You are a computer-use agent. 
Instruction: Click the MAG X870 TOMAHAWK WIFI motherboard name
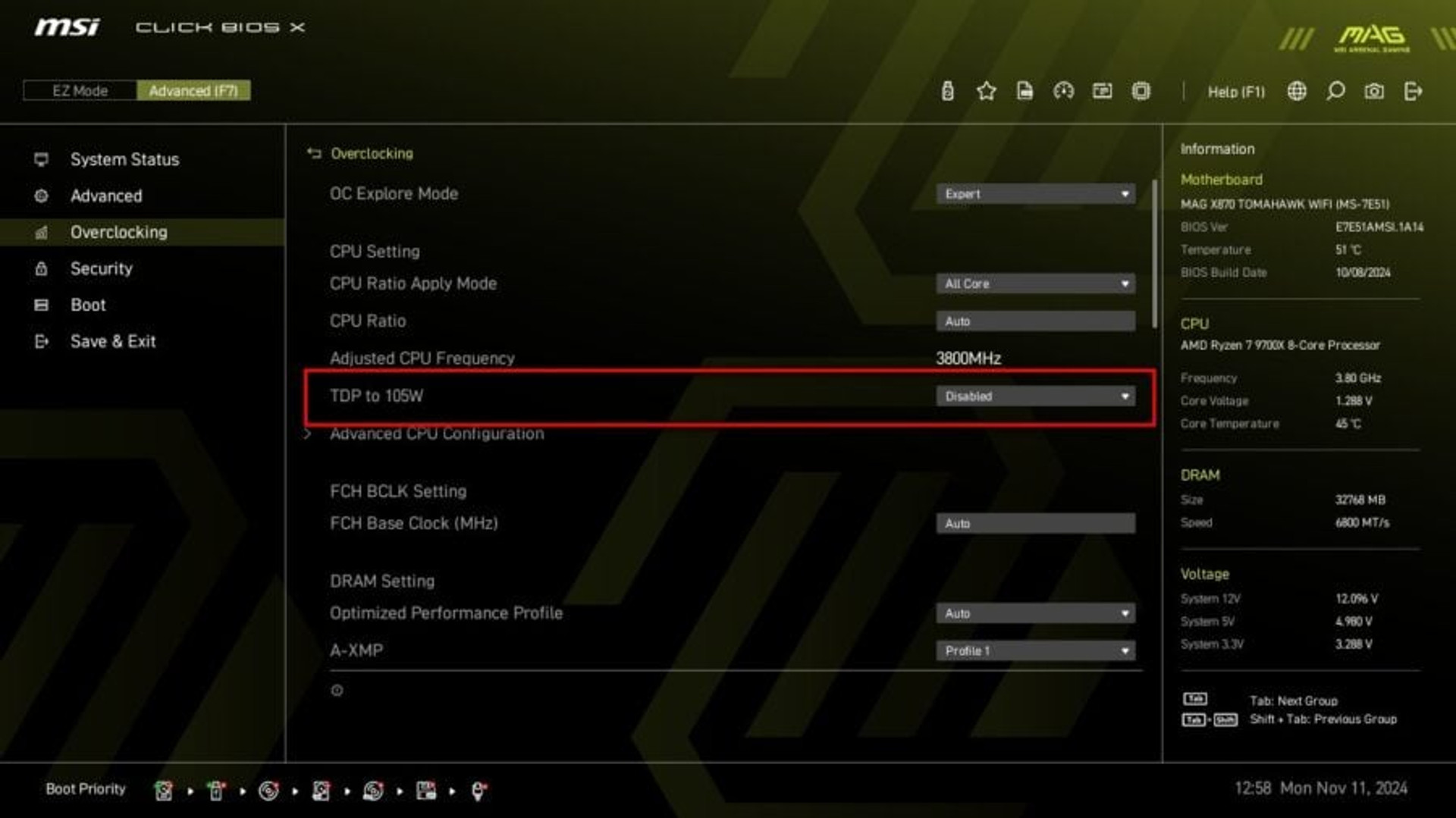tap(1285, 204)
